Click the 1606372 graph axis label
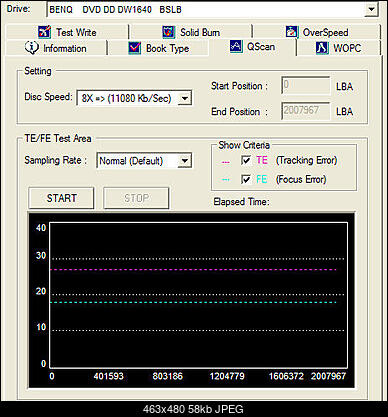This screenshot has height=417, width=388. pos(286,376)
